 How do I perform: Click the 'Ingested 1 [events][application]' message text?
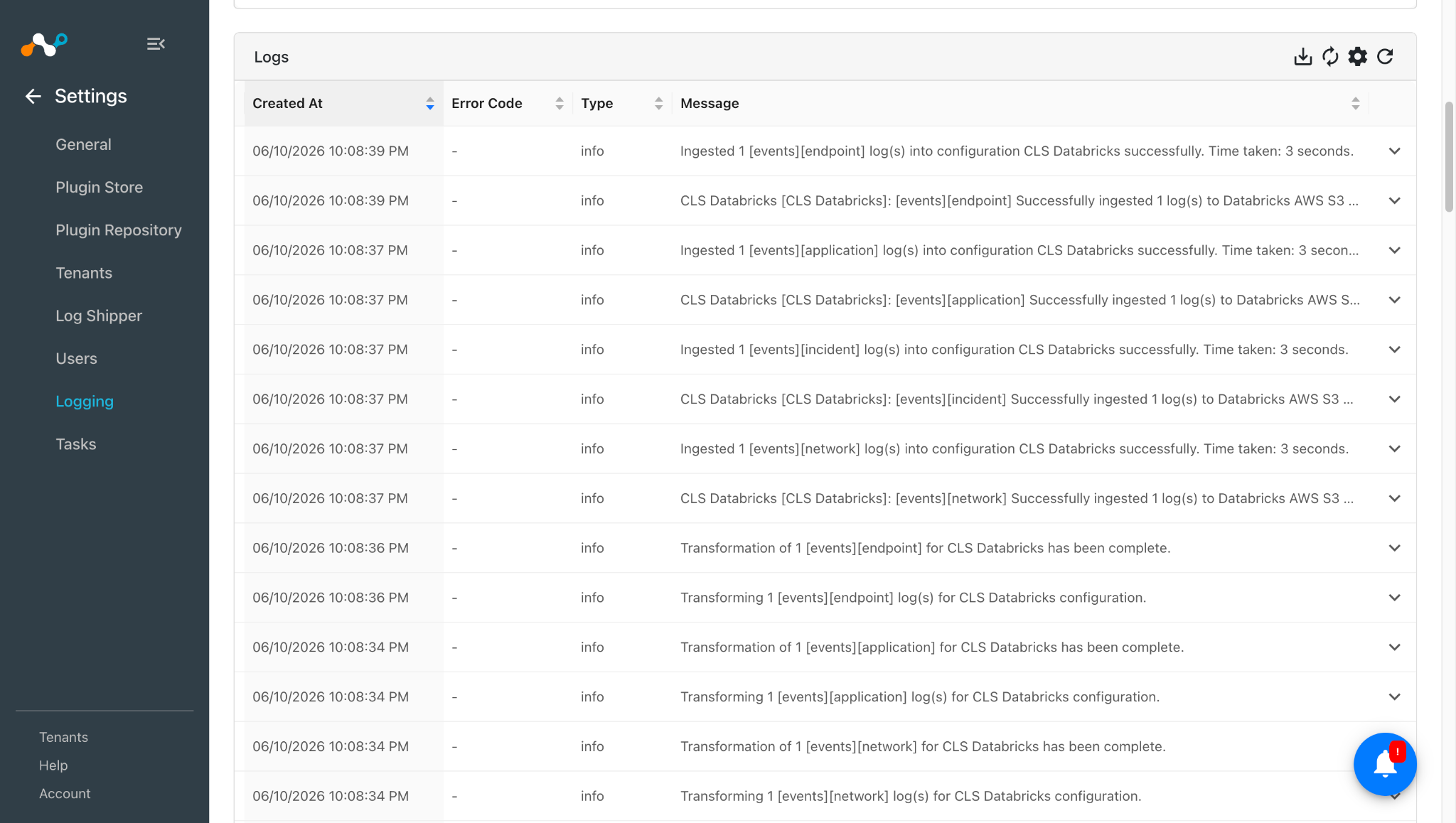tap(1019, 251)
